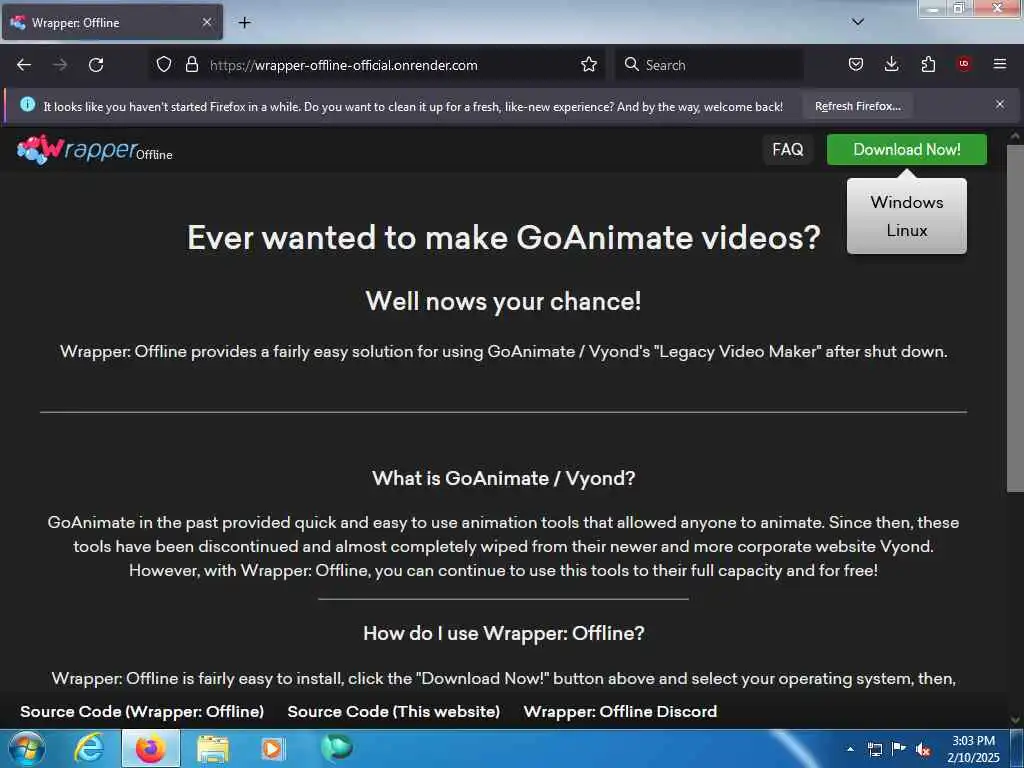Click the Refresh Firefox... button
The image size is (1024, 768).
(x=857, y=106)
